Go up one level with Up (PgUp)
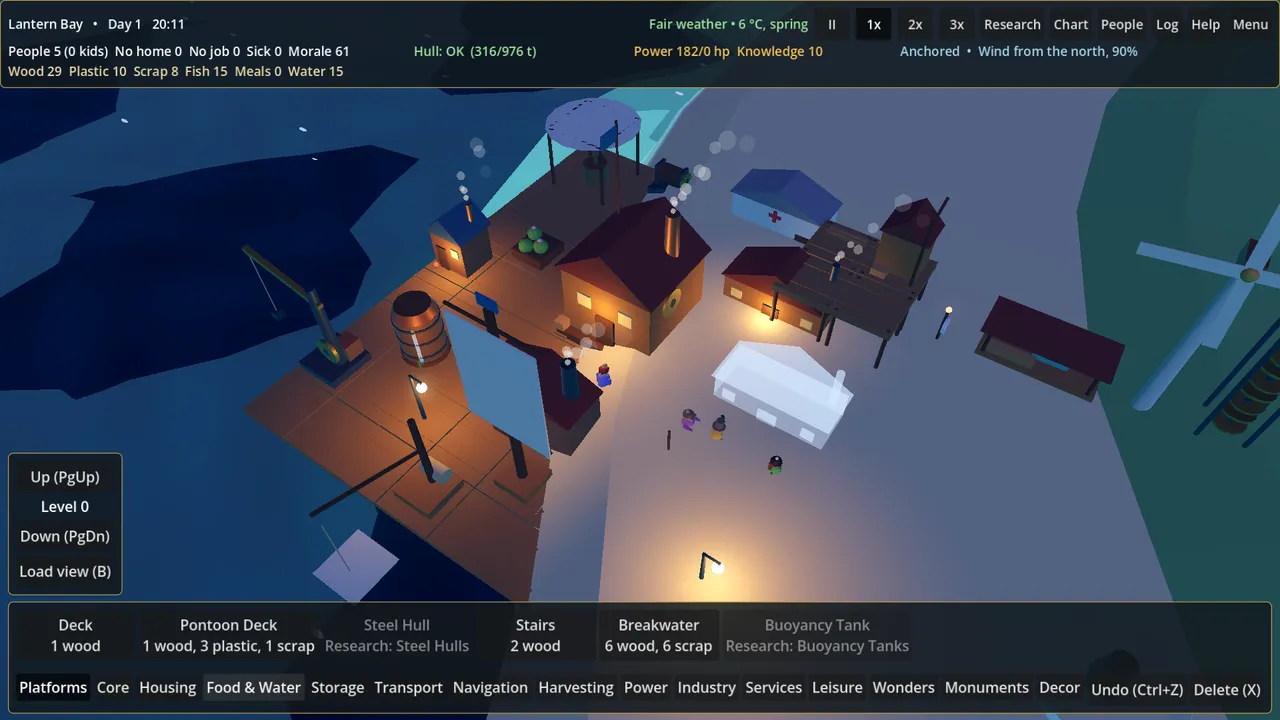The width and height of the screenshot is (1280, 720). [x=65, y=477]
